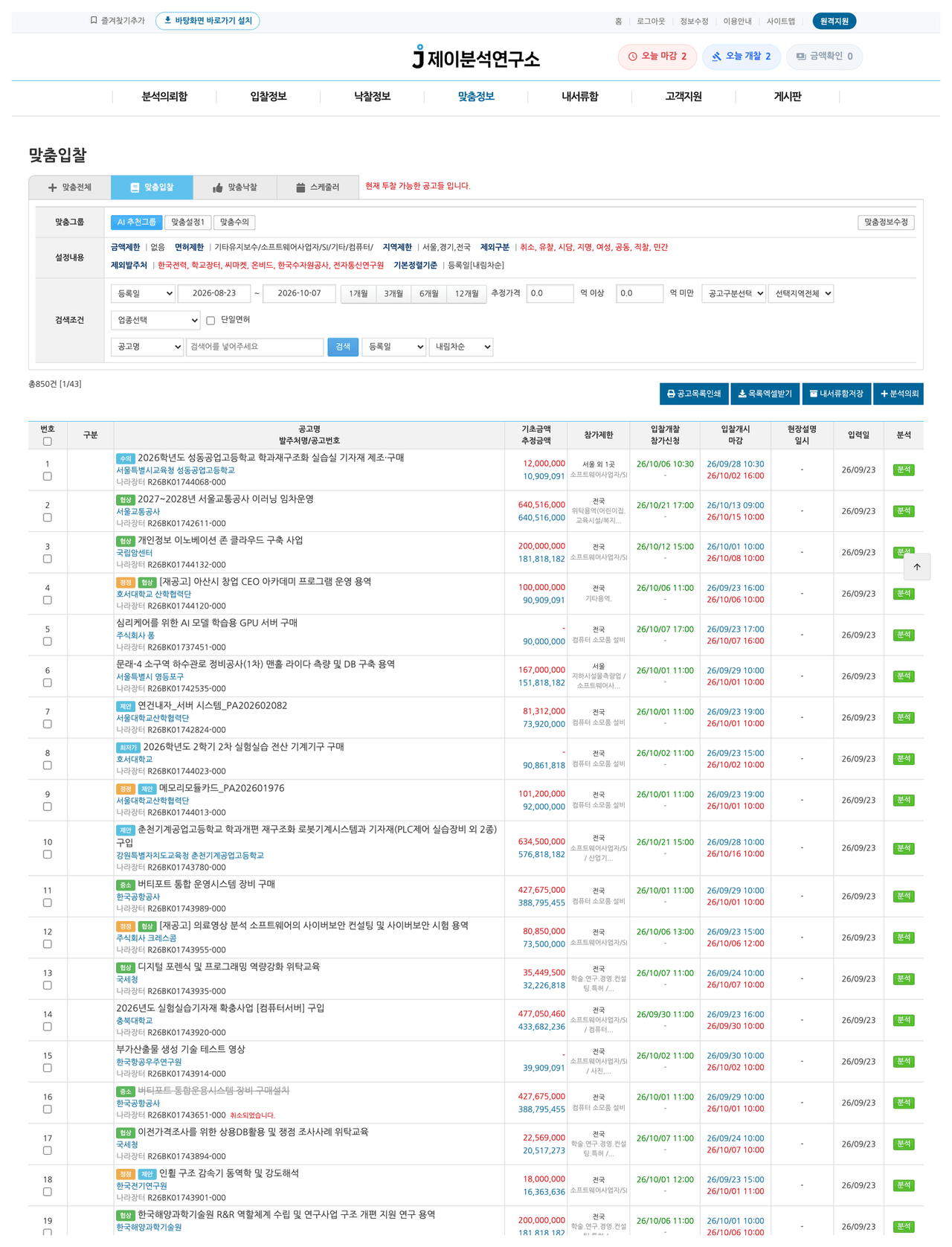Image resolution: width=952 pixels, height=1247 pixels.
Task: Click the 3개월 period button
Action: pyautogui.click(x=393, y=294)
